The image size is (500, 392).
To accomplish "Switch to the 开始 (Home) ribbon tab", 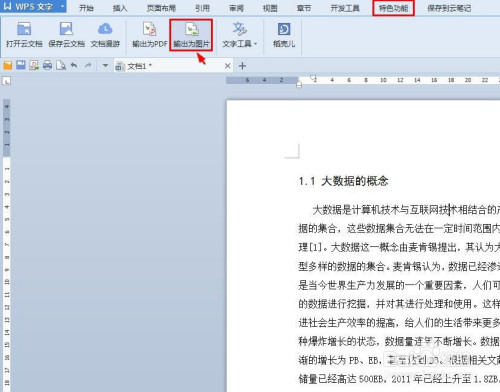I will 86,8.
